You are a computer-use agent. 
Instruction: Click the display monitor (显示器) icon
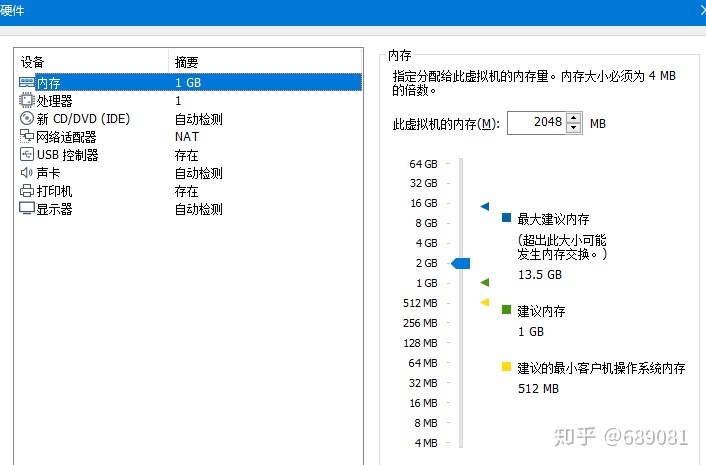click(x=27, y=208)
